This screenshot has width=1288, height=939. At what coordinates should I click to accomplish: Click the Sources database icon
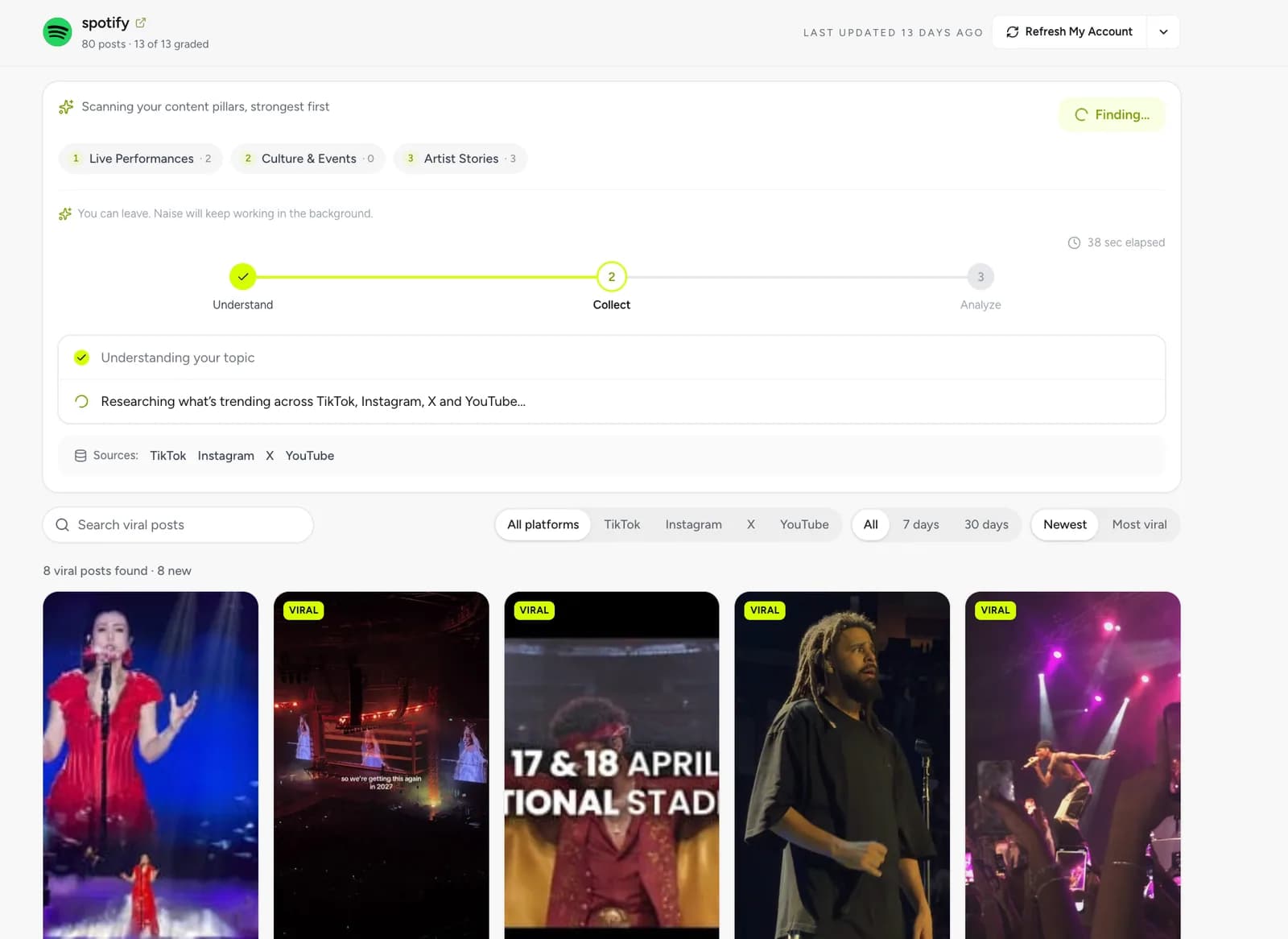pyautogui.click(x=80, y=456)
